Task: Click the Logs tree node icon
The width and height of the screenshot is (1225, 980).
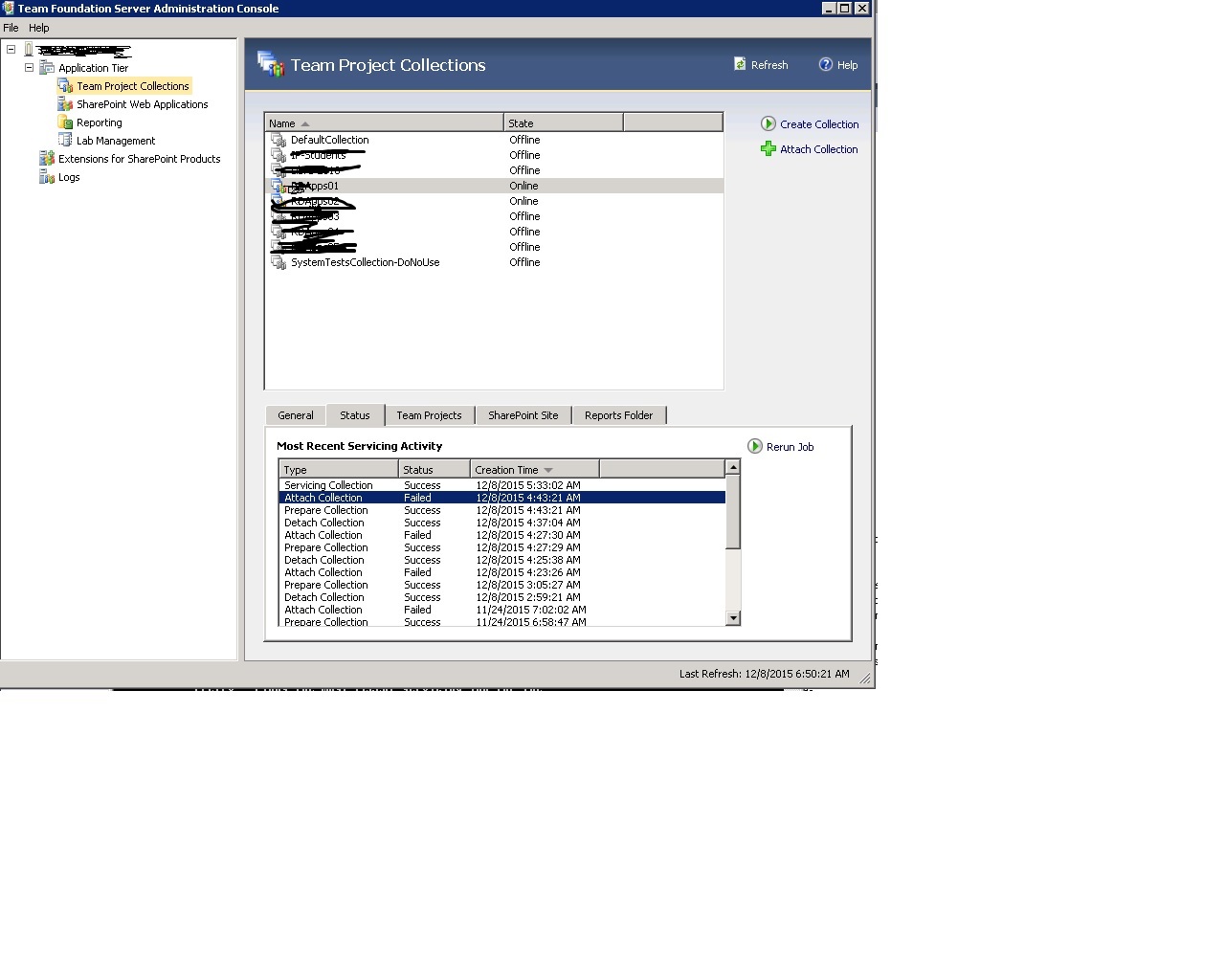Action: pos(47,177)
